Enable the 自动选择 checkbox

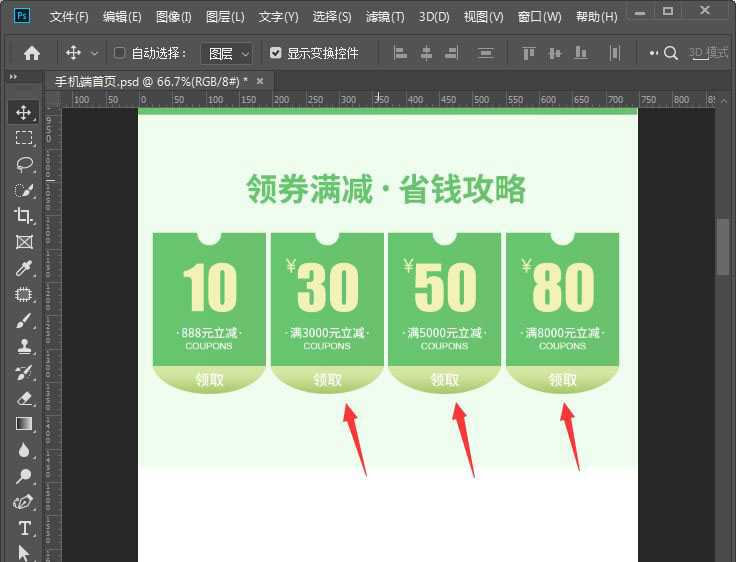120,53
